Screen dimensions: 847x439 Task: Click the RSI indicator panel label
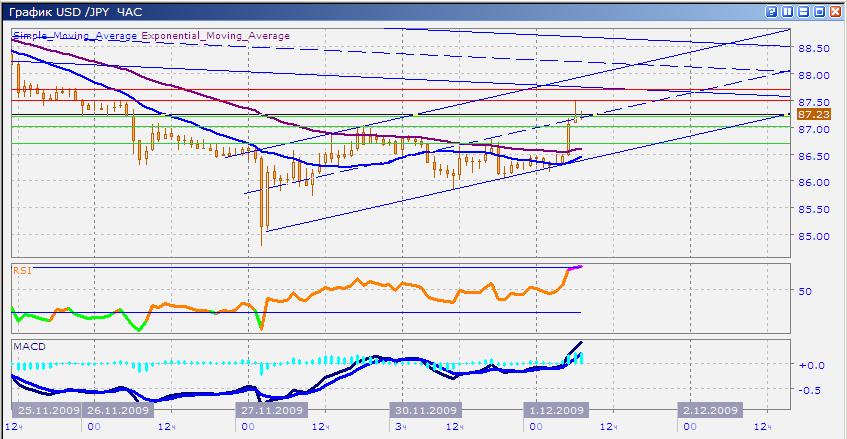pos(21,270)
